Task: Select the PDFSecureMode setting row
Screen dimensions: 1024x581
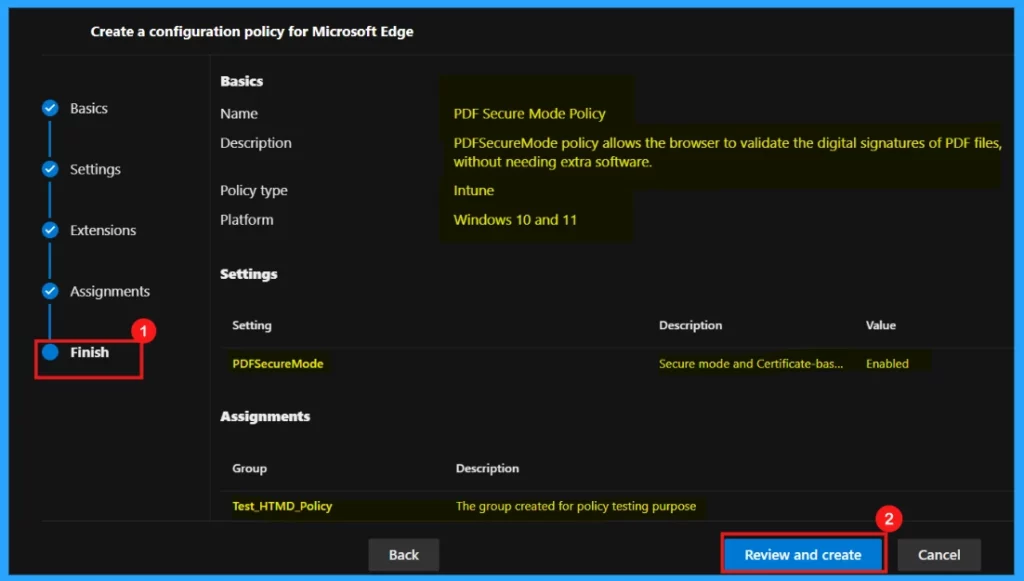Action: 616,364
